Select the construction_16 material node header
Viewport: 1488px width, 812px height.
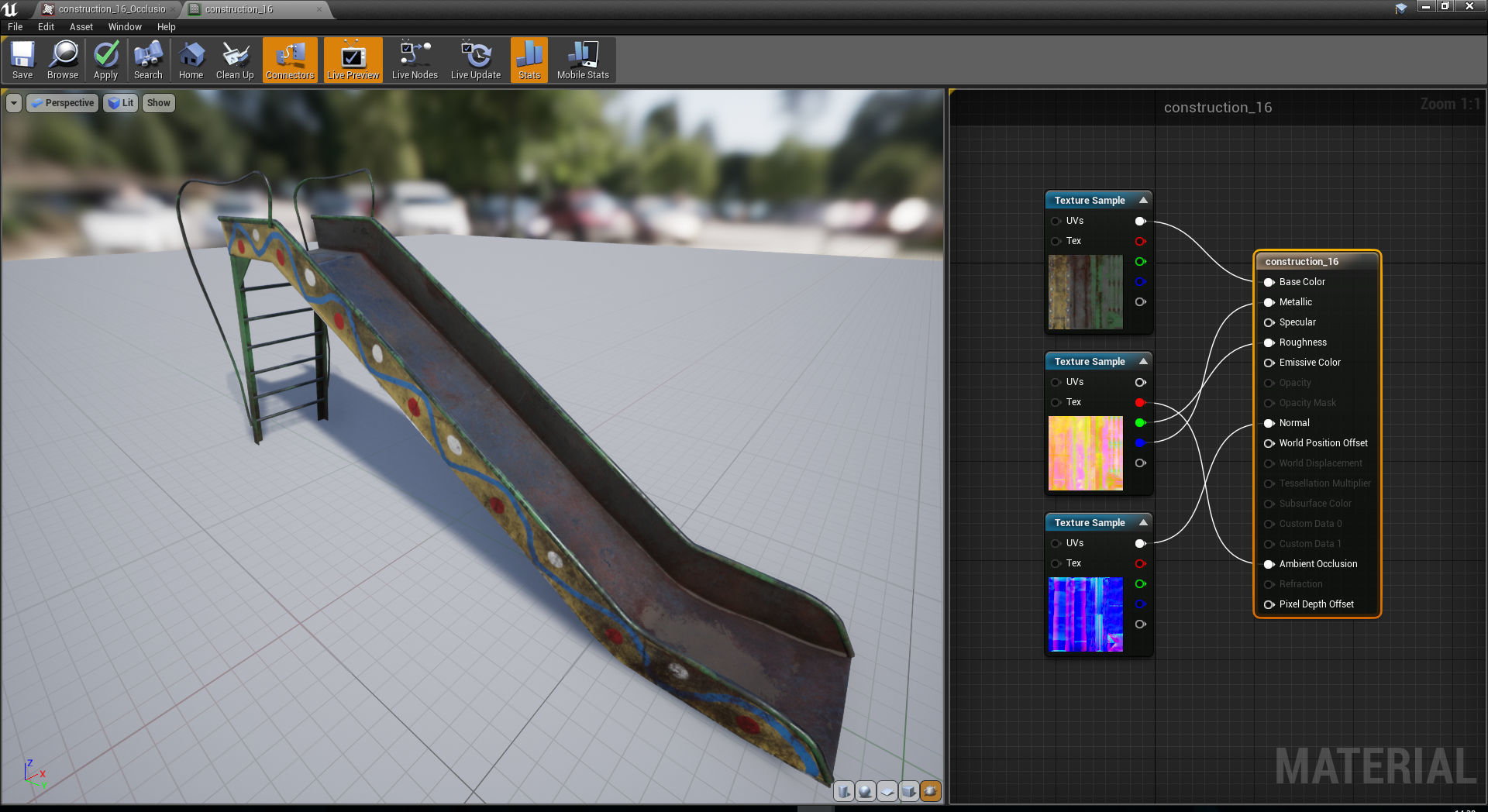coord(1317,261)
